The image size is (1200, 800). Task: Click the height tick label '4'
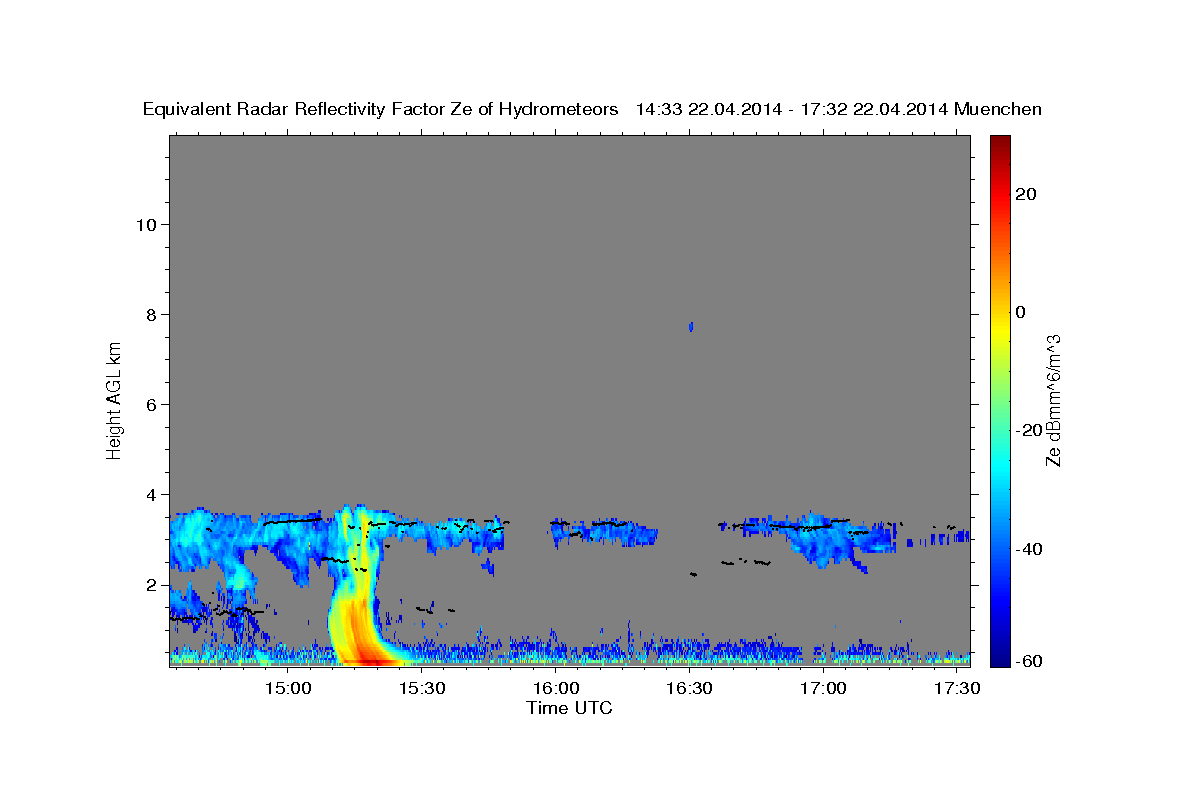151,494
